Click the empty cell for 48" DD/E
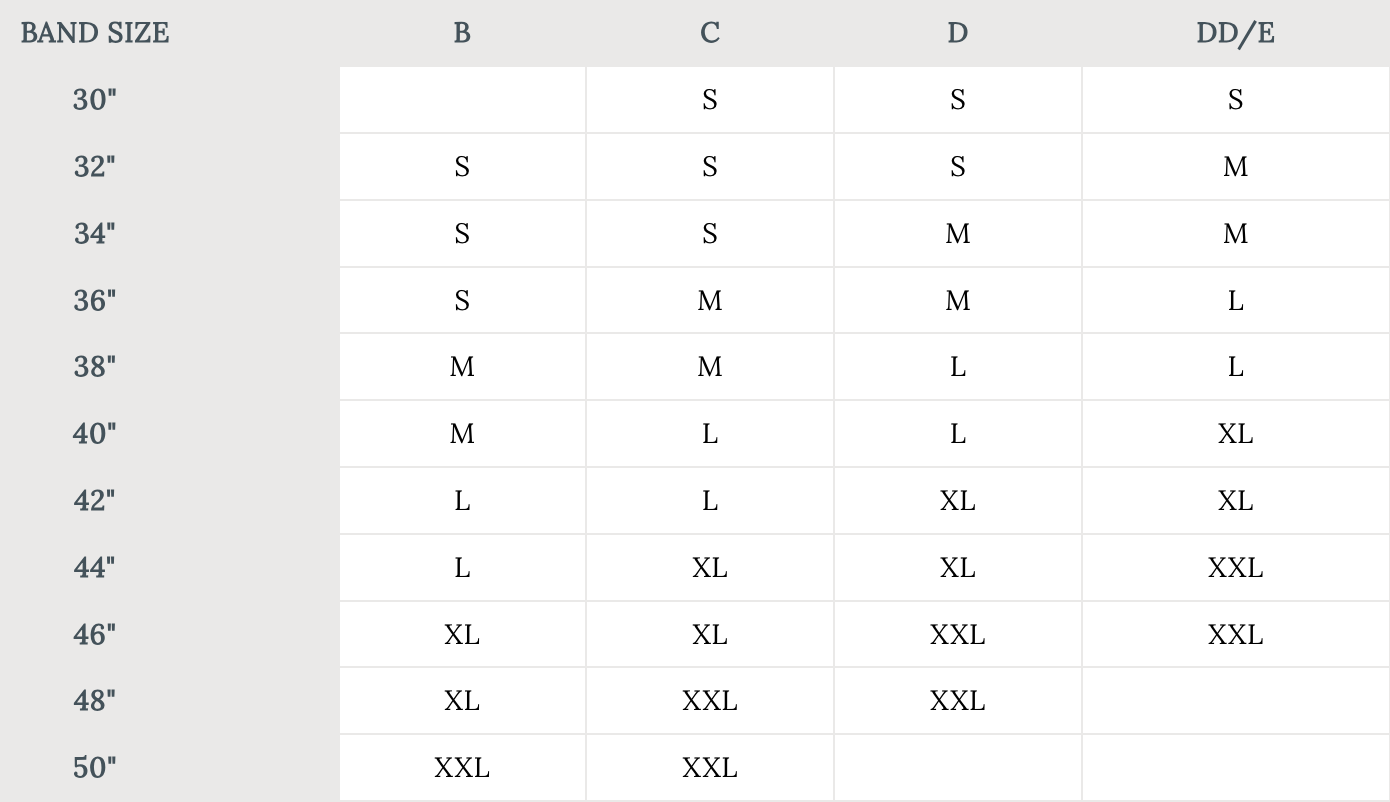 (1235, 702)
